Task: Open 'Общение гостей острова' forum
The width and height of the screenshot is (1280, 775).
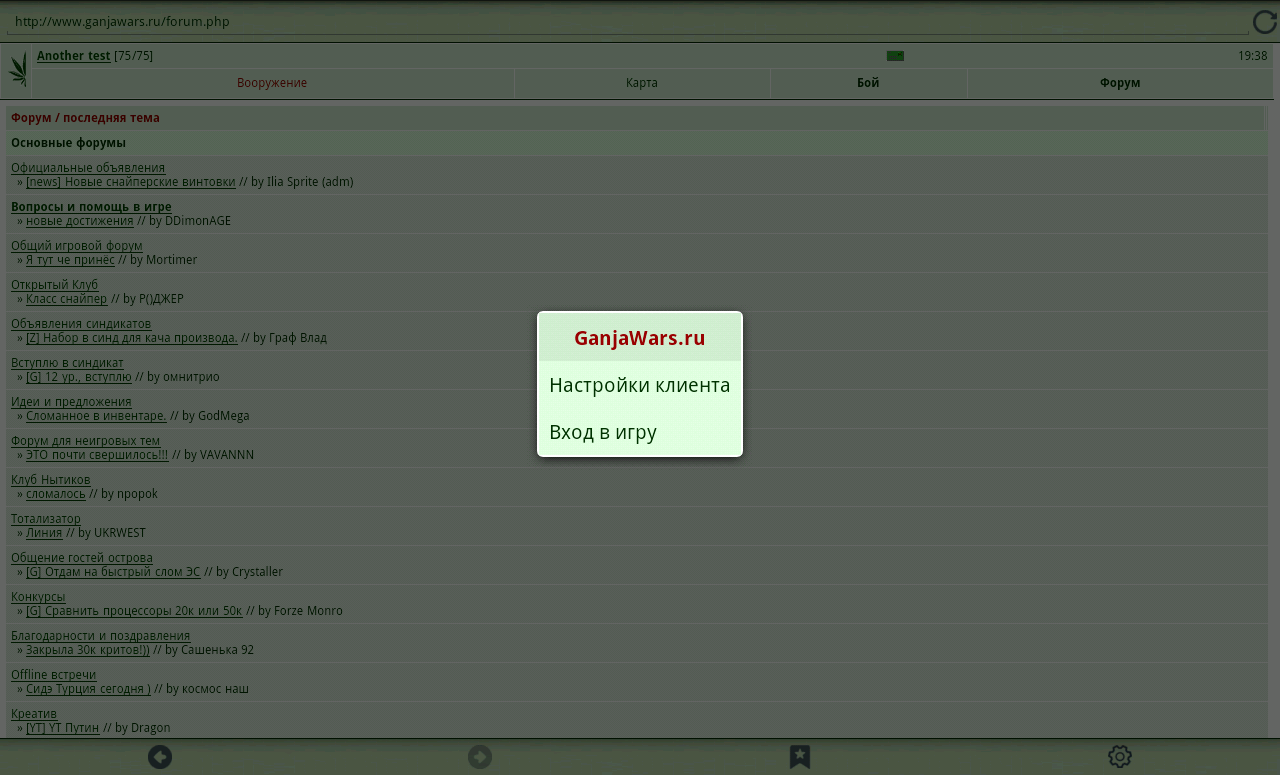Action: [x=82, y=558]
